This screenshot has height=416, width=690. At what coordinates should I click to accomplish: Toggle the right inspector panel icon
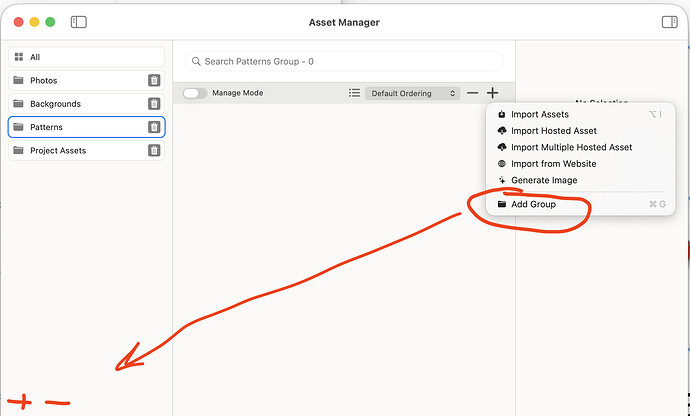click(669, 22)
